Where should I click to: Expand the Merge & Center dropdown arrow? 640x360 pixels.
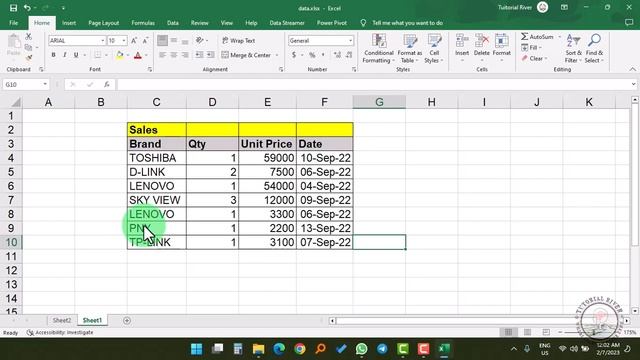coord(277,55)
